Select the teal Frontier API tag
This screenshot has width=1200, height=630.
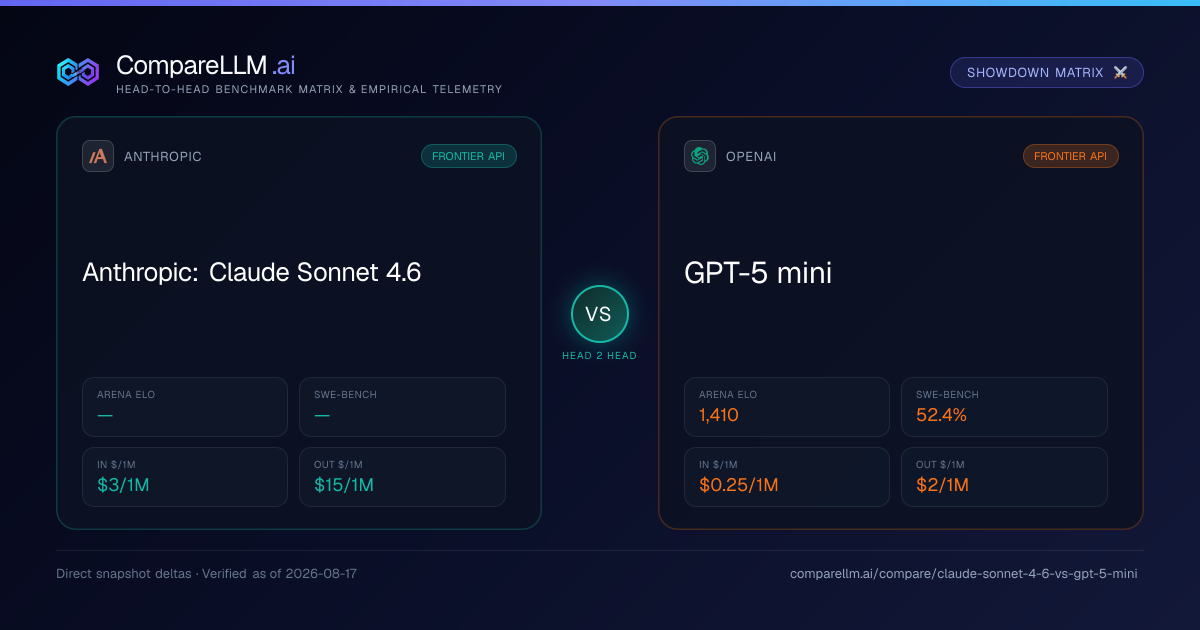point(469,156)
